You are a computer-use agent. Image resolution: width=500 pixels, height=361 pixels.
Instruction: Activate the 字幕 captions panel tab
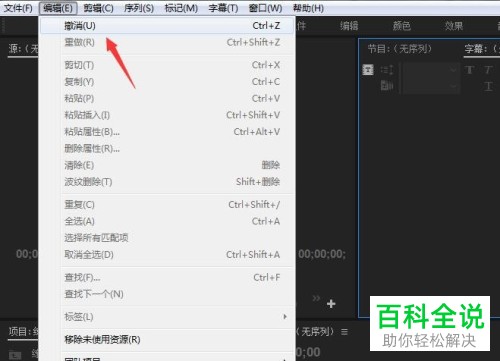pyautogui.click(x=482, y=49)
